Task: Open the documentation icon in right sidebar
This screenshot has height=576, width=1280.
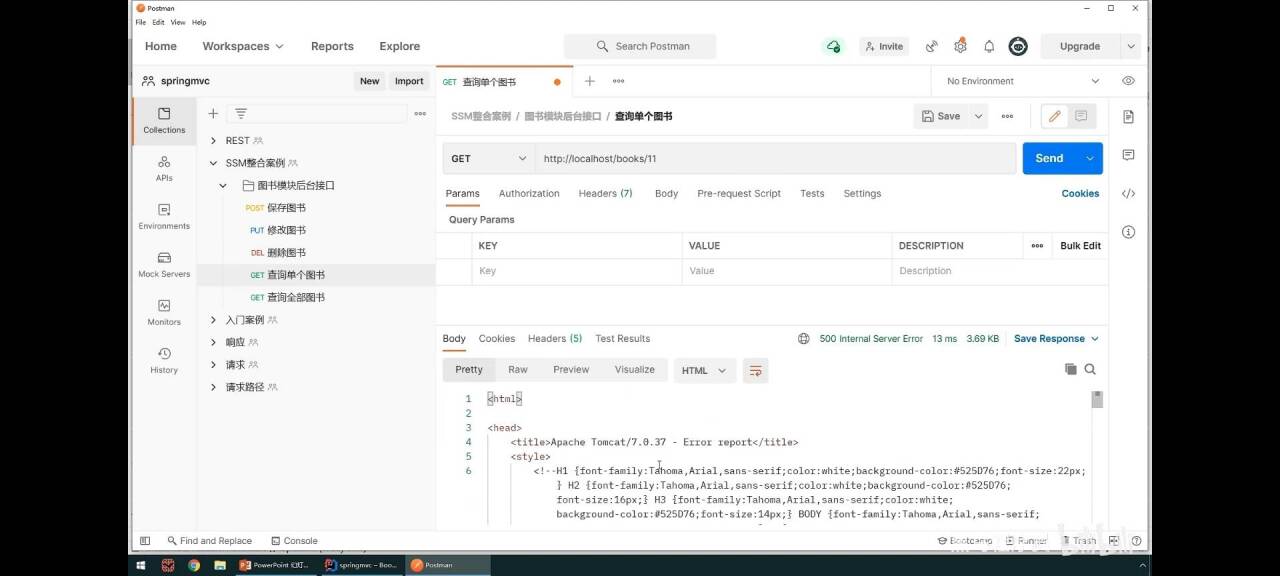Action: tap(1128, 117)
